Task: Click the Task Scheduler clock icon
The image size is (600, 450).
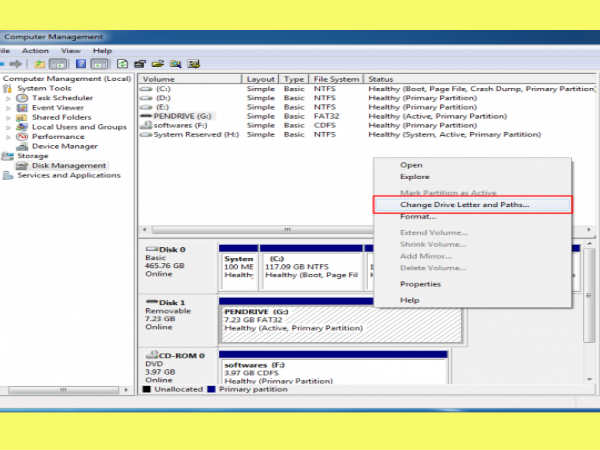Action: (22, 98)
